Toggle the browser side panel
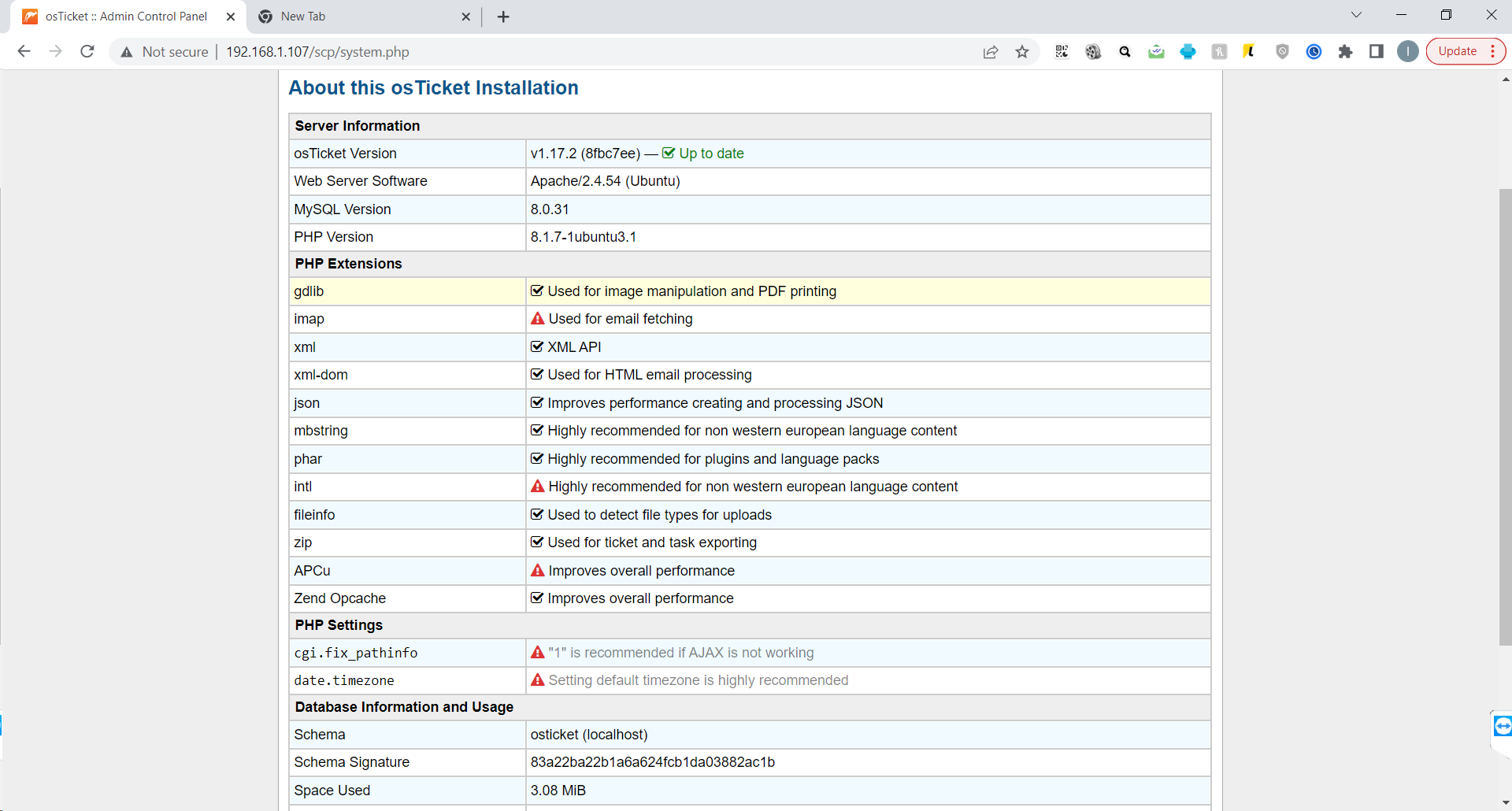Image resolution: width=1512 pixels, height=811 pixels. coord(1377,52)
